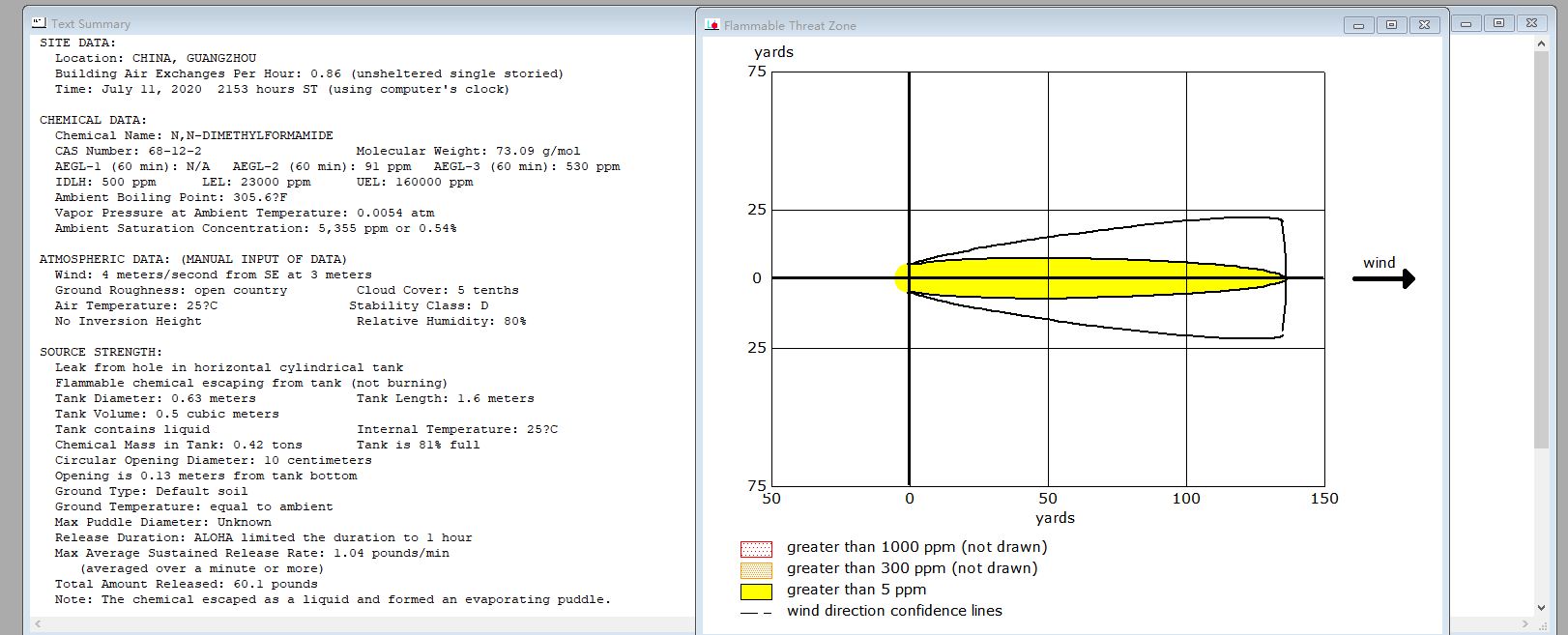Click the 'wind' label above the arrow
Screen dimensions: 1568x635
tap(1379, 263)
